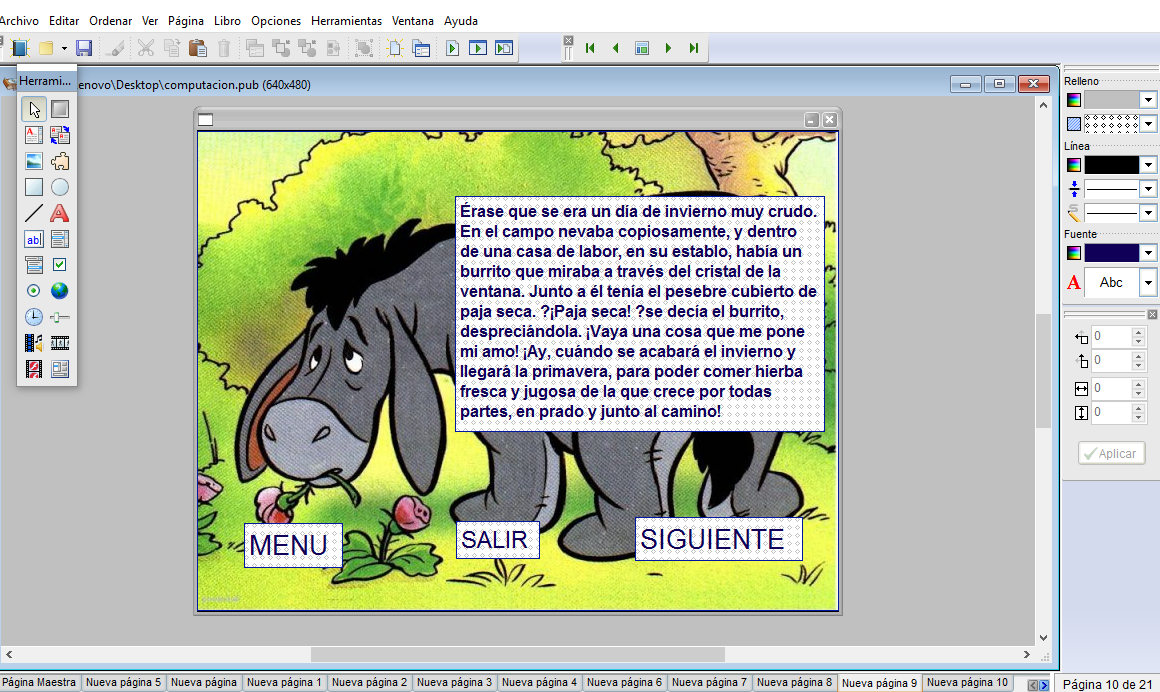Open the Línea color dropdown
This screenshot has height=692, width=1160.
(x=1147, y=165)
